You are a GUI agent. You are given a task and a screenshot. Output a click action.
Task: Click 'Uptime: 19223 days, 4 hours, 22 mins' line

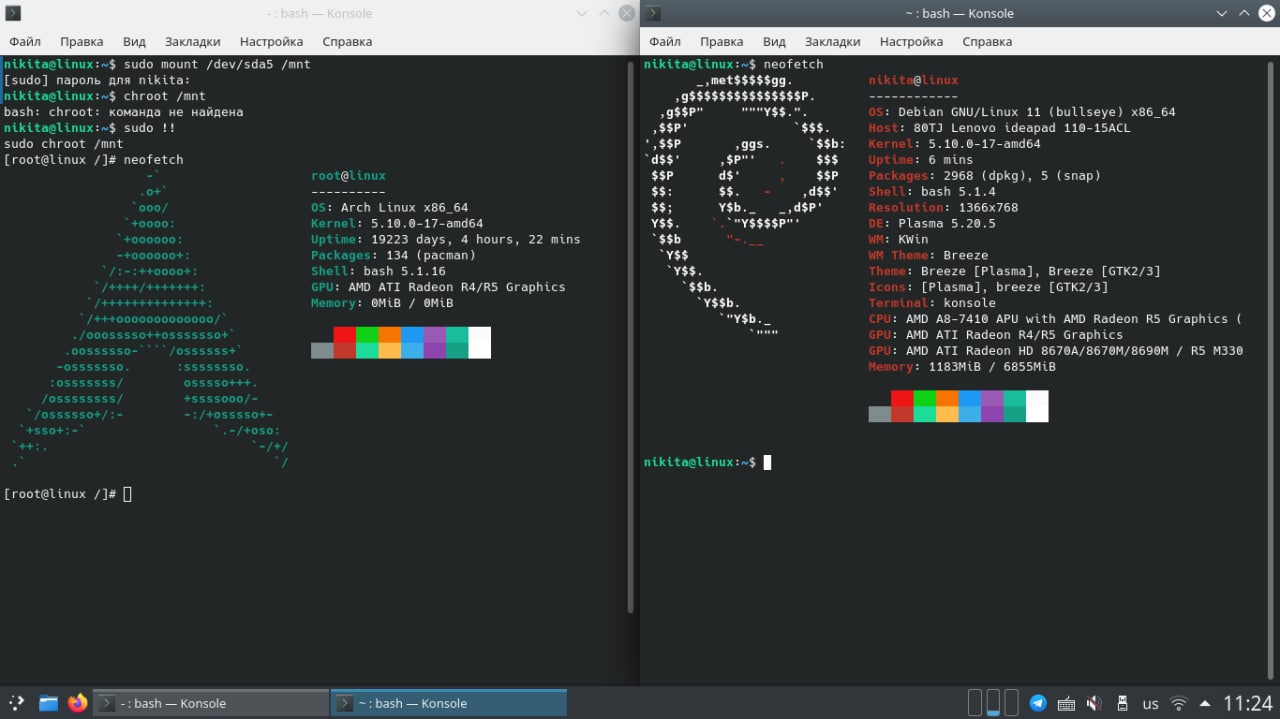pos(446,240)
